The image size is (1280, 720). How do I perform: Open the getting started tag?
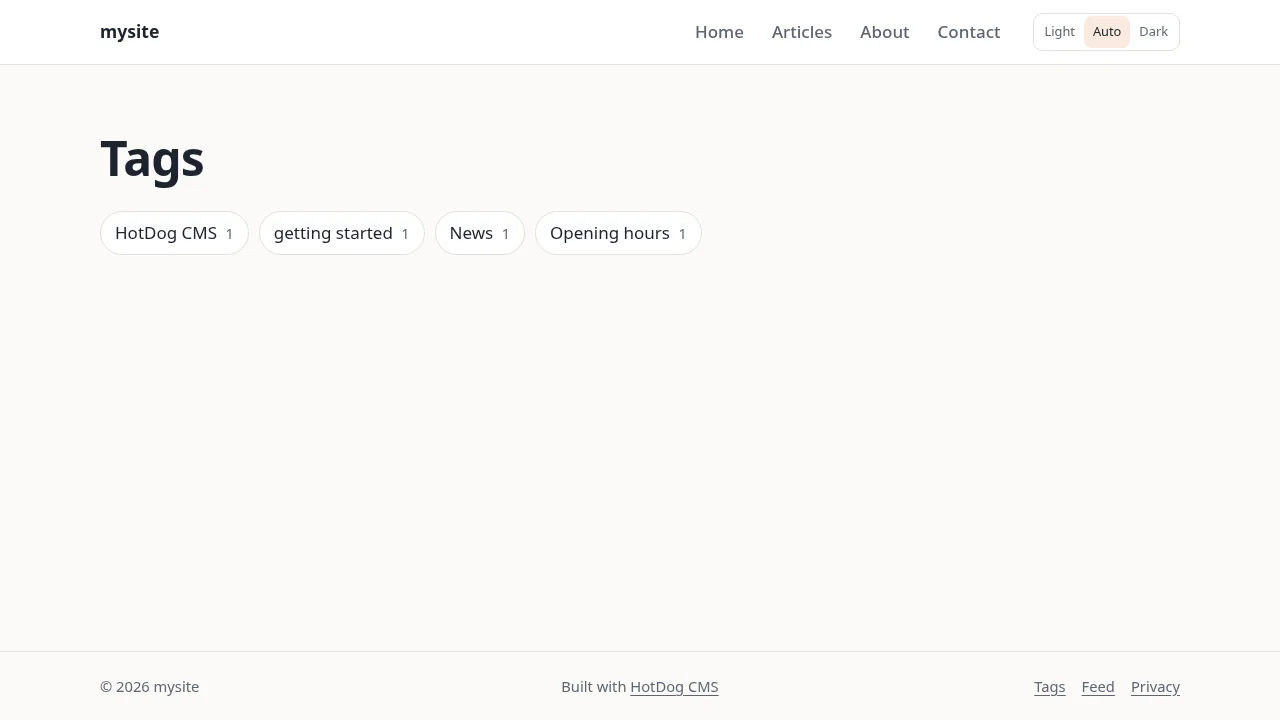click(x=342, y=233)
